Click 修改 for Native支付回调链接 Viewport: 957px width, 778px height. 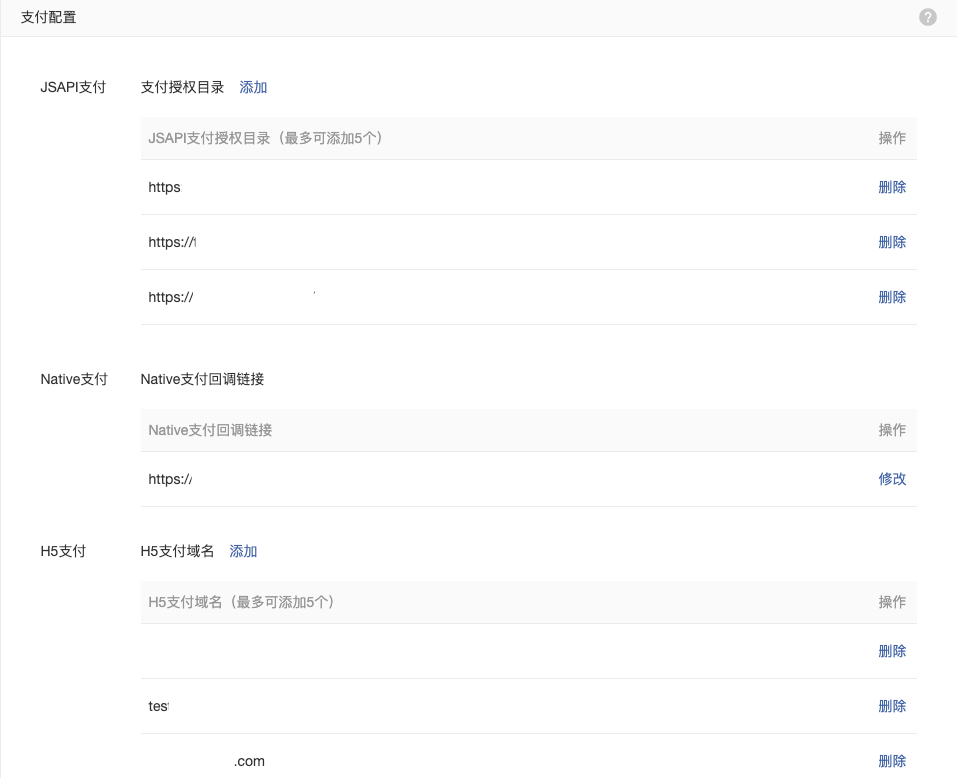891,479
